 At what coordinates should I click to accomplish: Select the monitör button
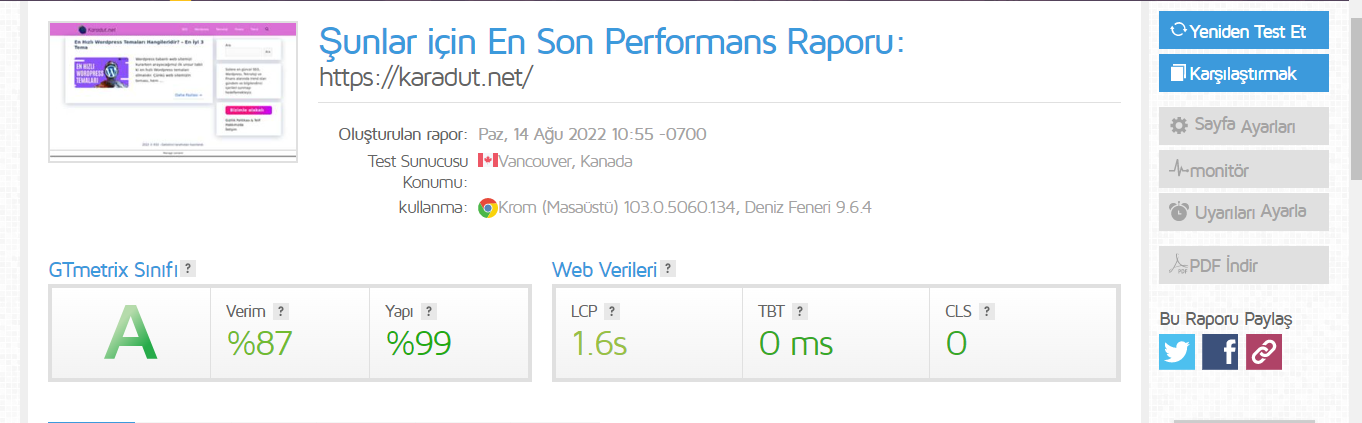coord(1244,169)
